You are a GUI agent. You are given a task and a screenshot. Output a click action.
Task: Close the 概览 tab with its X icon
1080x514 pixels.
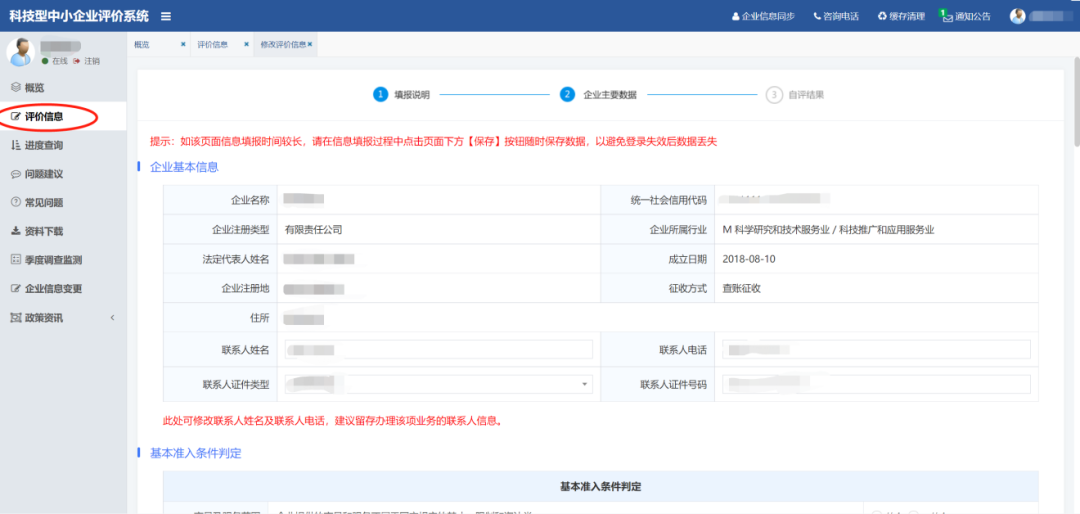pyautogui.click(x=183, y=45)
